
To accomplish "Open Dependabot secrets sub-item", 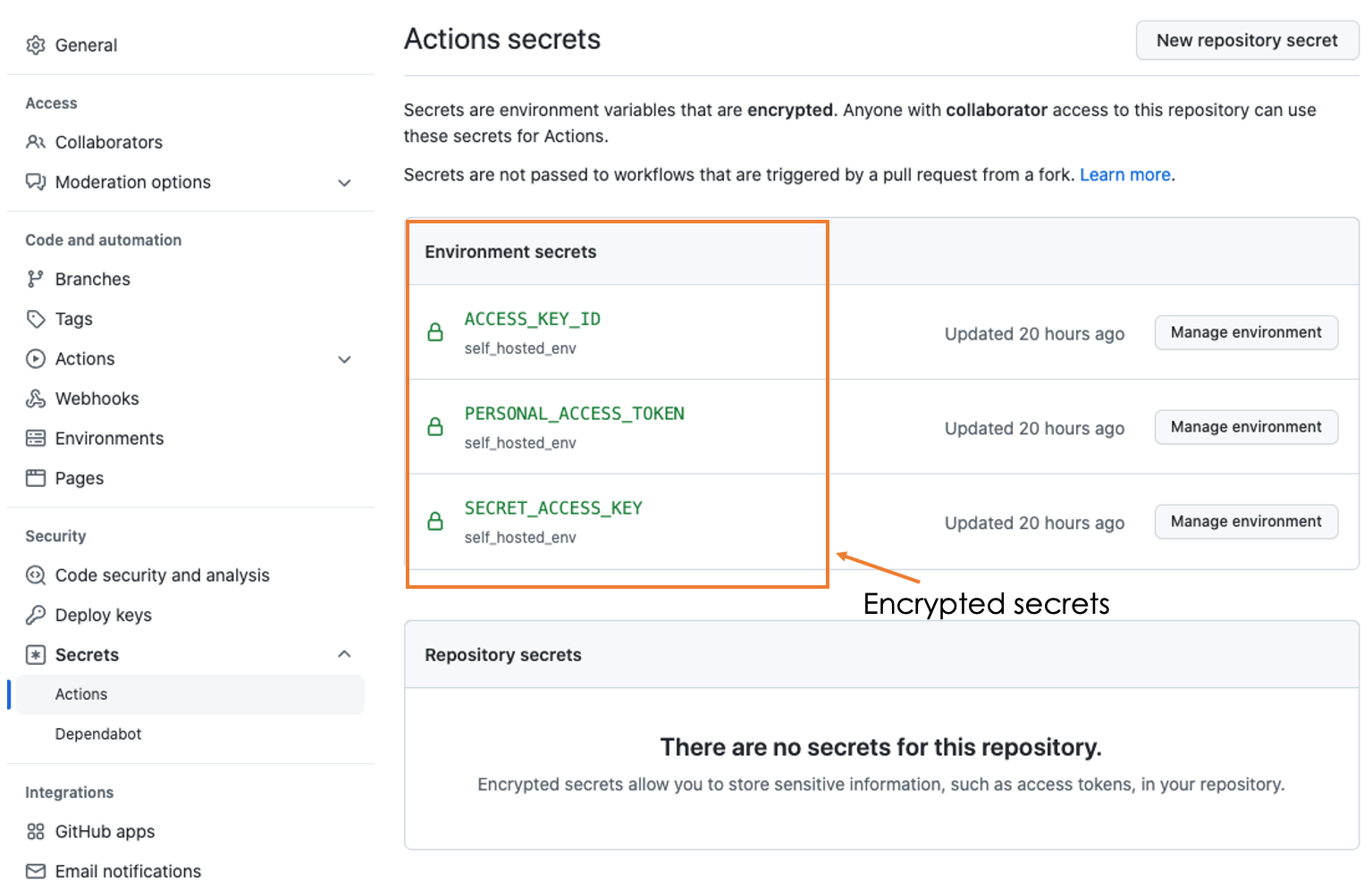I will click(x=98, y=734).
